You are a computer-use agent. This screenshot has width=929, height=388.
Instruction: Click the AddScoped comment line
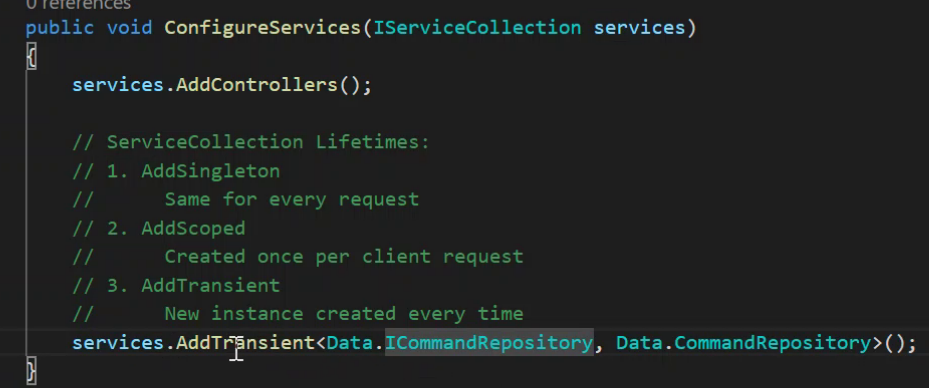159,228
